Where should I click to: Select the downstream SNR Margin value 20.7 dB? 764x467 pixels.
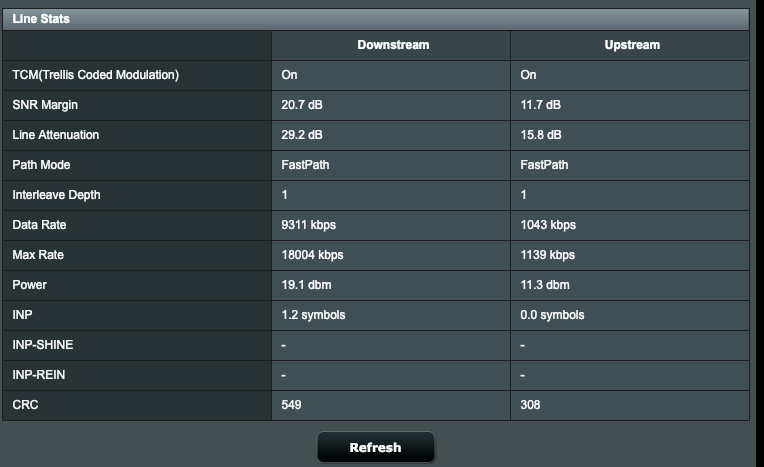302,105
